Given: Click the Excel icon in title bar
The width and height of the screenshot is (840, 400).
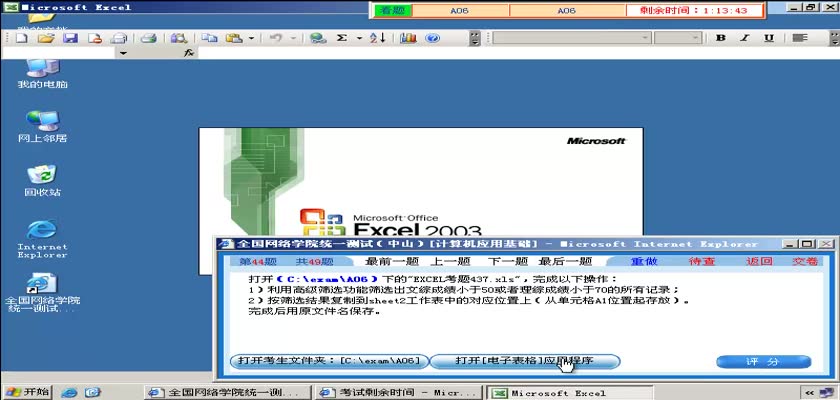Looking at the screenshot, I should coord(11,7).
